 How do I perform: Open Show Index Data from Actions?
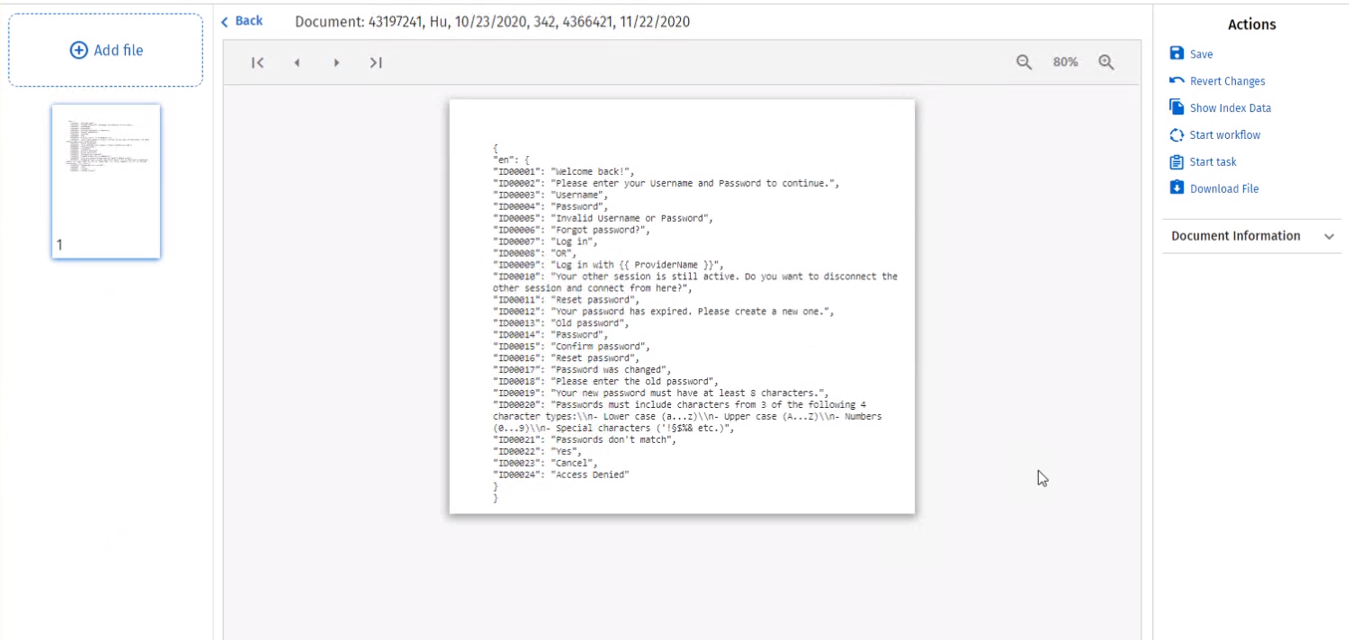pyautogui.click(x=1230, y=108)
